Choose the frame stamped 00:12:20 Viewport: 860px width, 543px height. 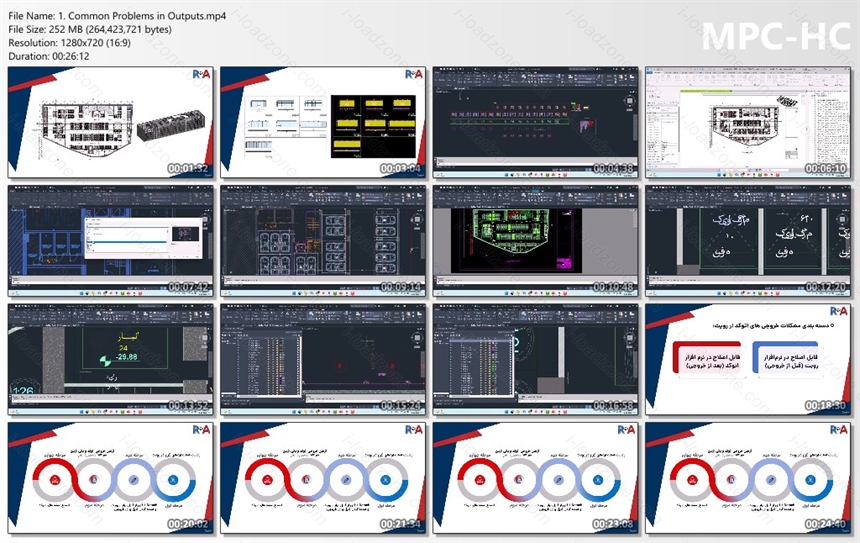coord(748,241)
